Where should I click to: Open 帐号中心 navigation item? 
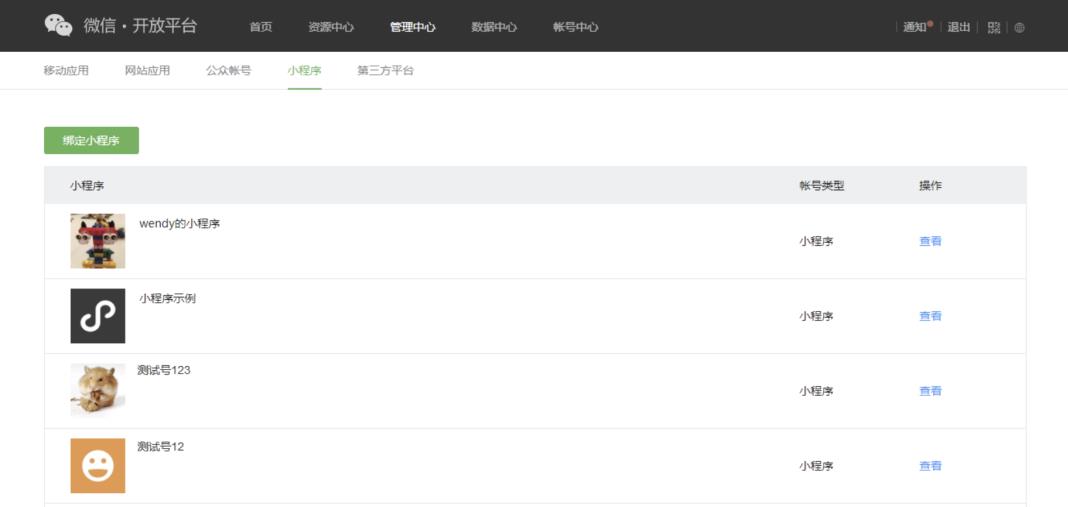click(x=576, y=27)
